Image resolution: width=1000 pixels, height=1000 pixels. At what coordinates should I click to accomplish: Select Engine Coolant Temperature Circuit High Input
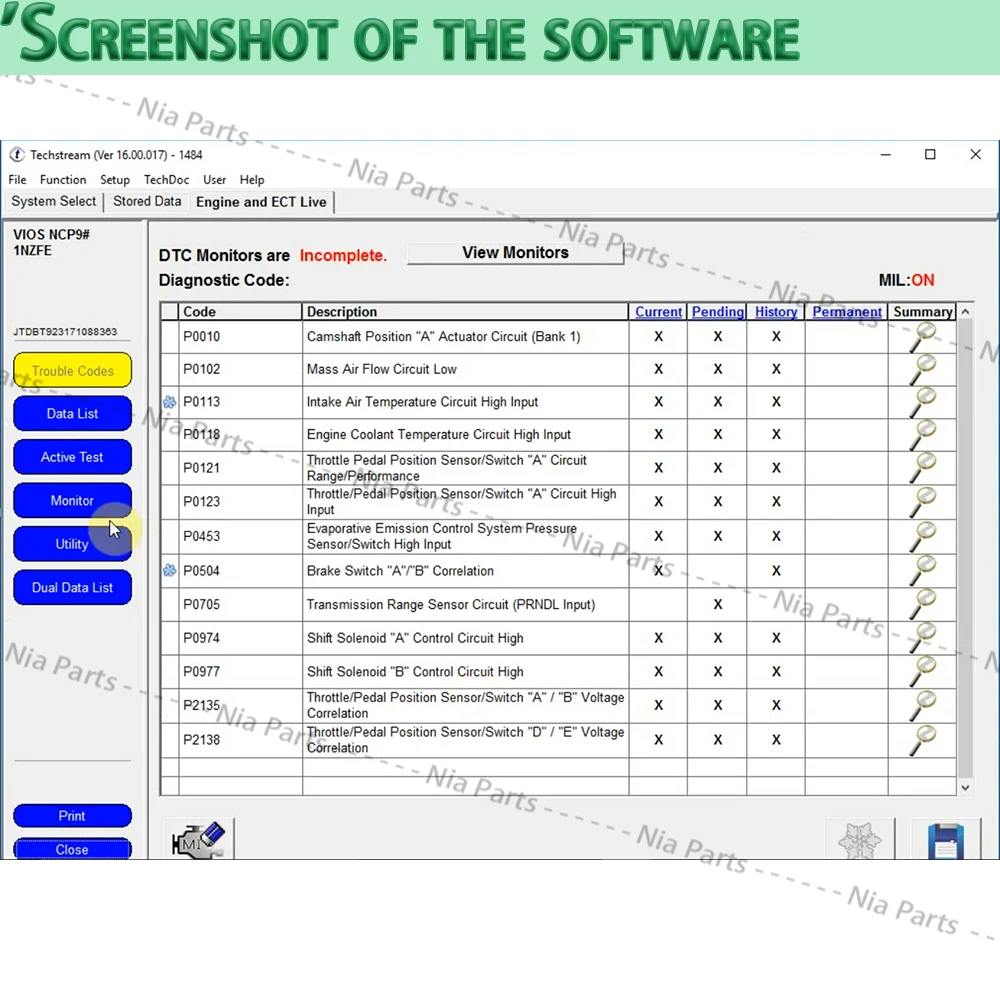tap(439, 435)
